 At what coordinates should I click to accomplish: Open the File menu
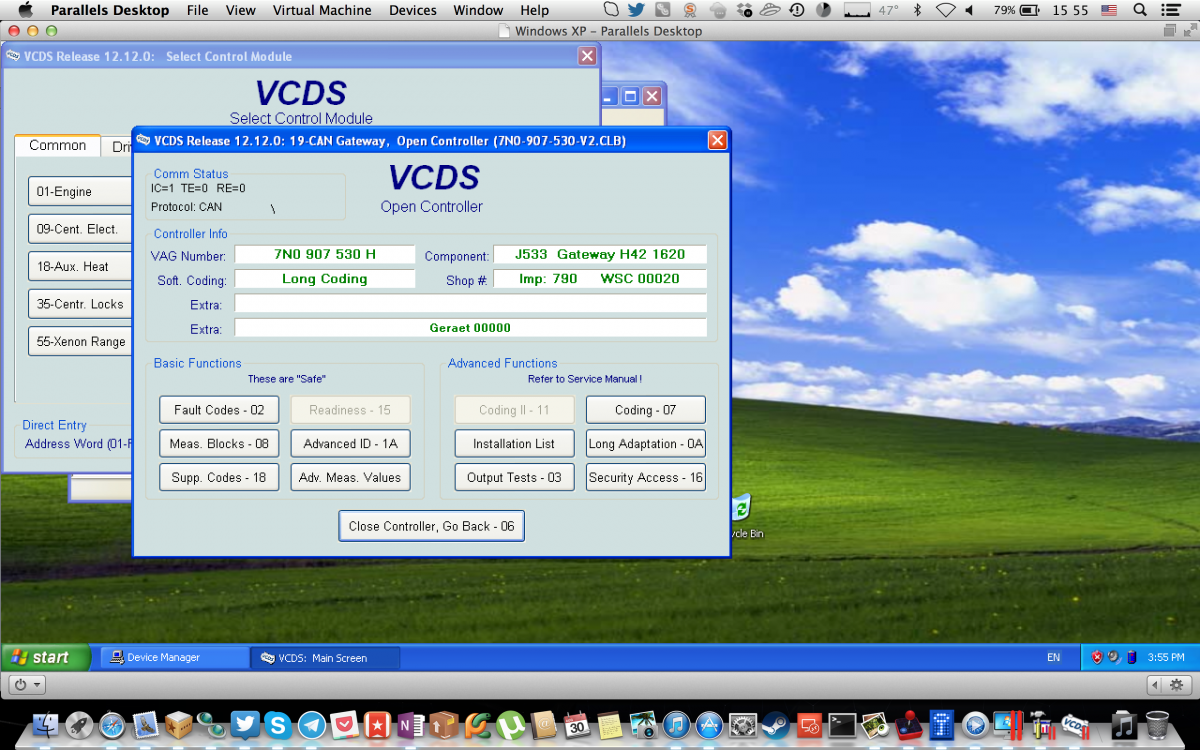click(x=198, y=10)
